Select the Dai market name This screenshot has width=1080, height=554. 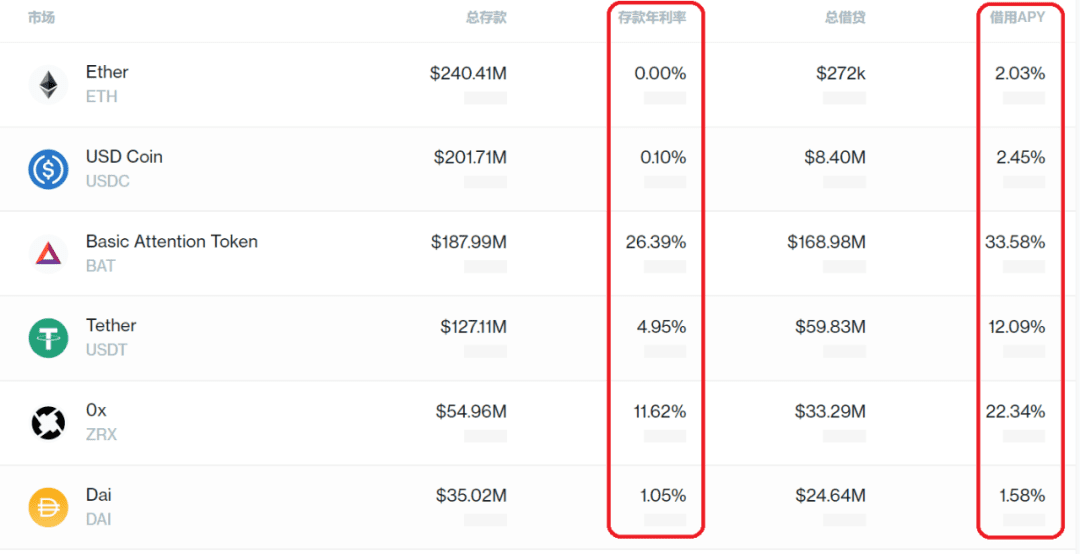click(98, 495)
